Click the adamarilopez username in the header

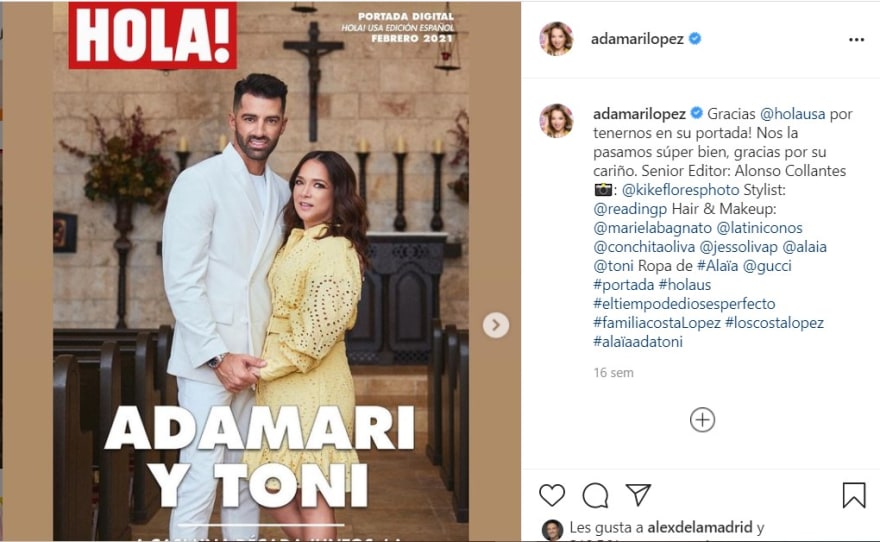(637, 39)
